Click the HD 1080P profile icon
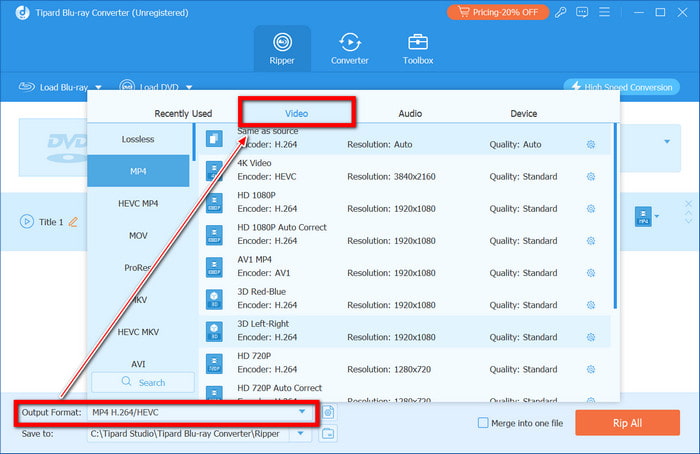Viewport: 700px width, 454px height. (214, 203)
